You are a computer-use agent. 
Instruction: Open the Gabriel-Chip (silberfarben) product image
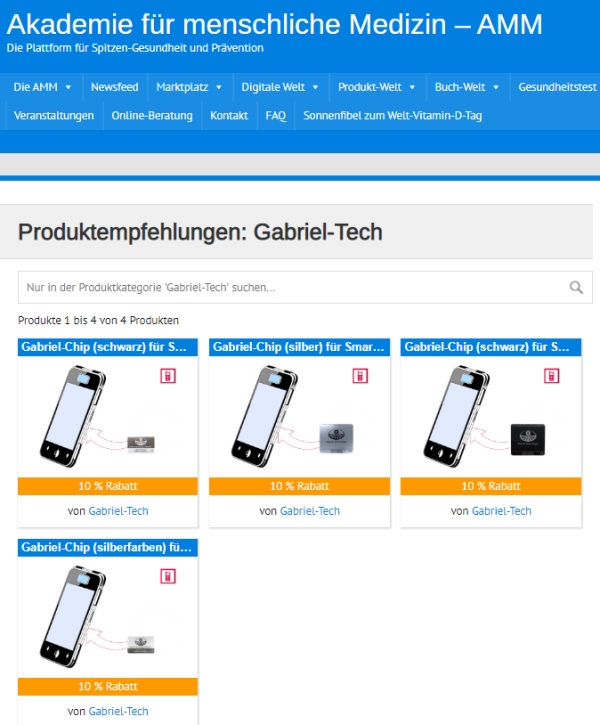(x=108, y=617)
